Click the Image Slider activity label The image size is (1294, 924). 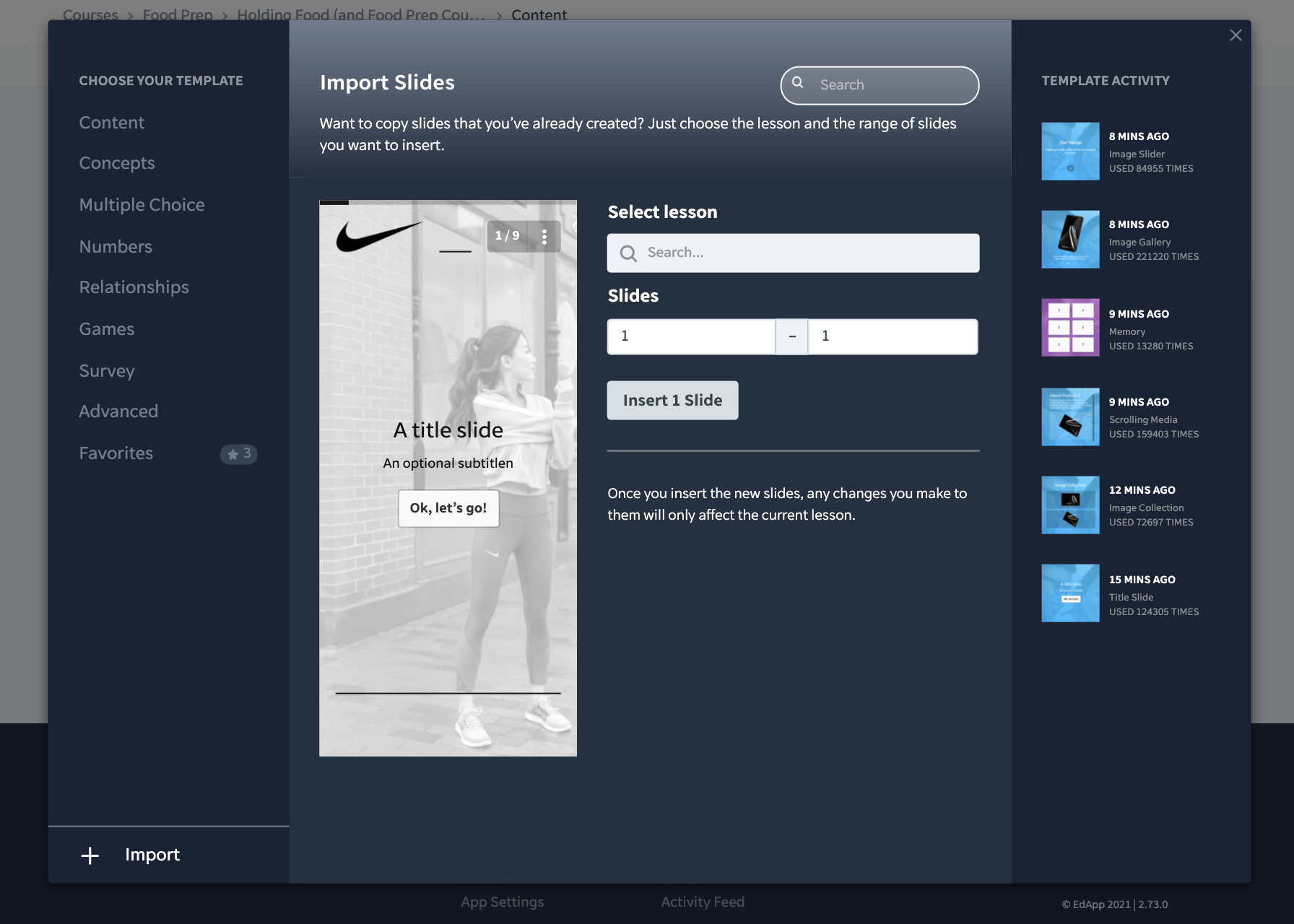coord(1137,154)
